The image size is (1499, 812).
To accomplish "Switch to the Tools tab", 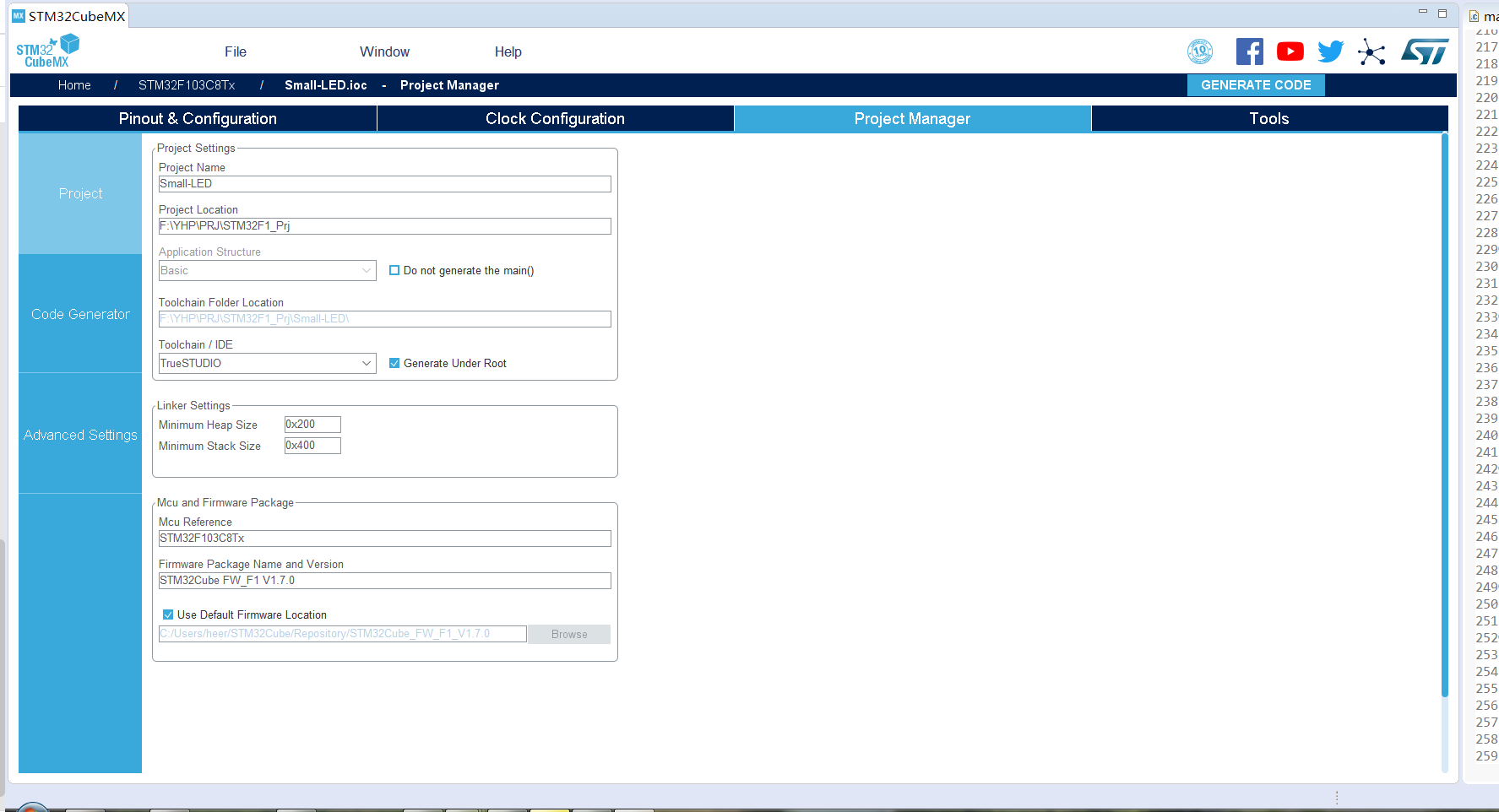I will click(1269, 118).
